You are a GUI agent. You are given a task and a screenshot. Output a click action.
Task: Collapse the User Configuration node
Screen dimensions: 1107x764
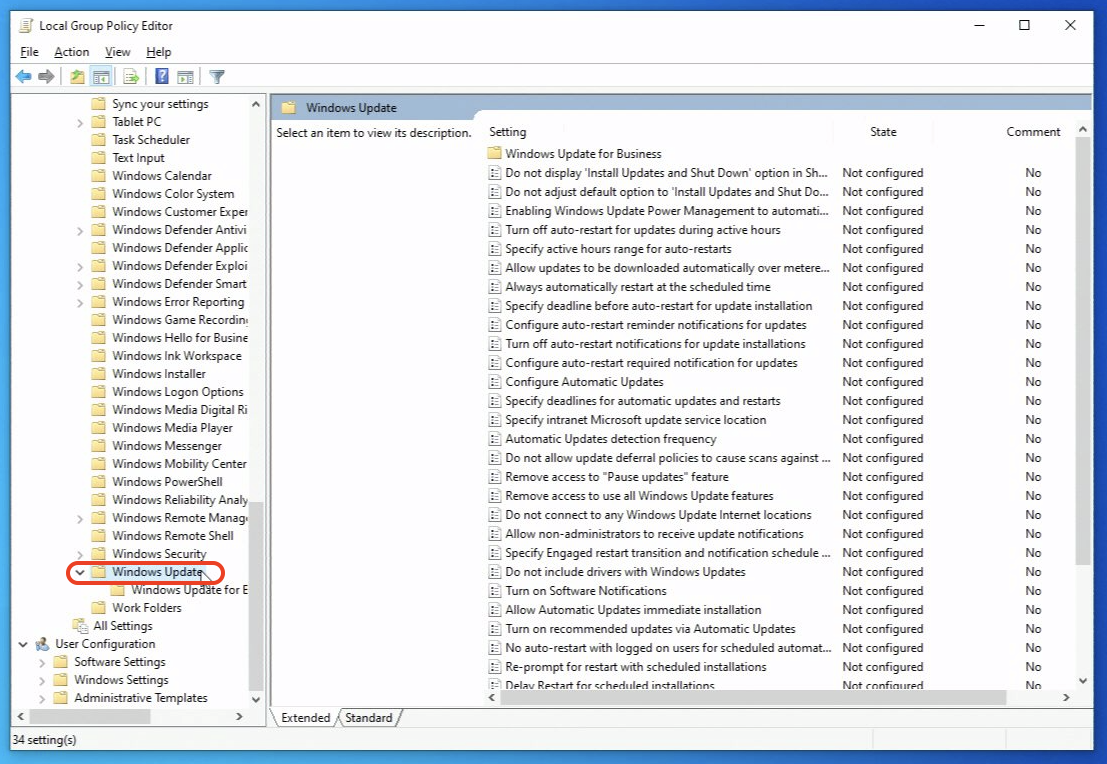pos(23,645)
